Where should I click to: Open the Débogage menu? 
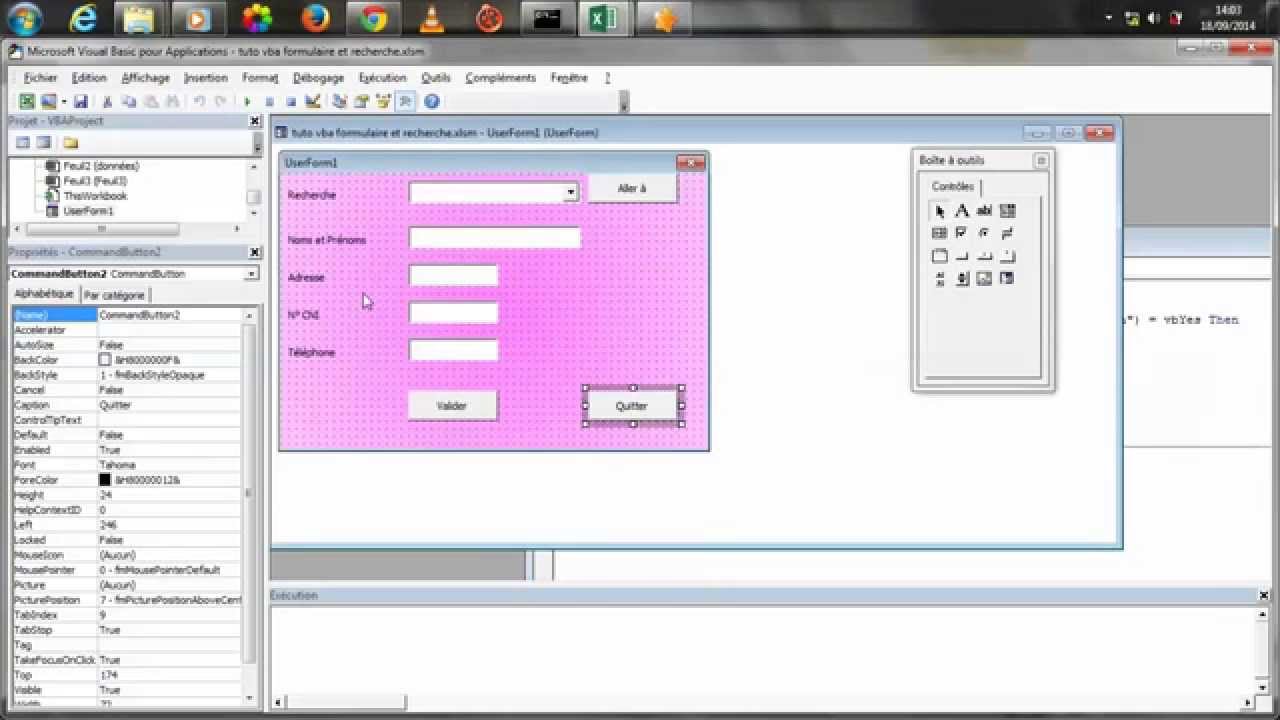click(x=318, y=78)
